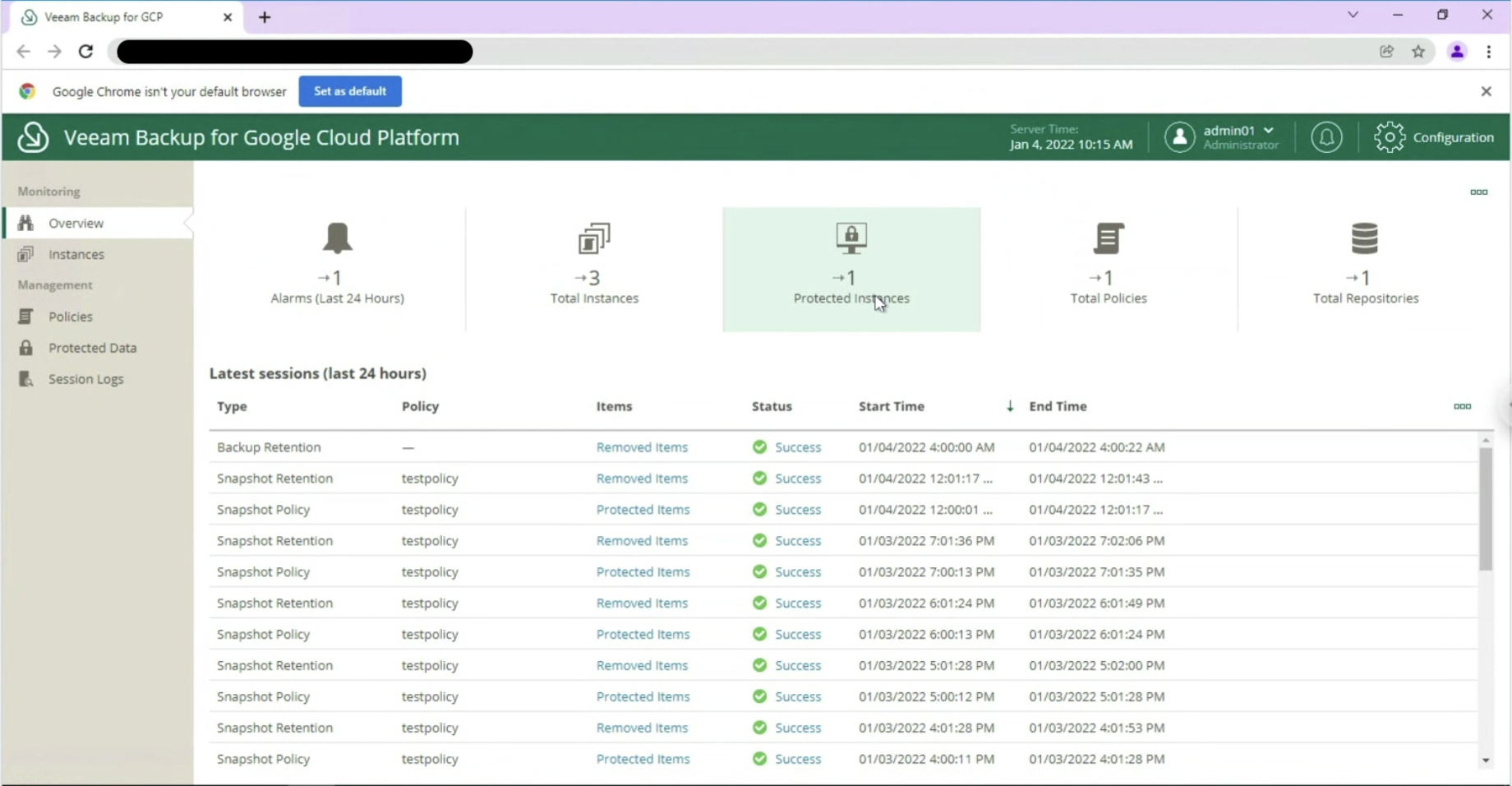Open the notifications bell in header
1512x786 pixels.
point(1326,137)
